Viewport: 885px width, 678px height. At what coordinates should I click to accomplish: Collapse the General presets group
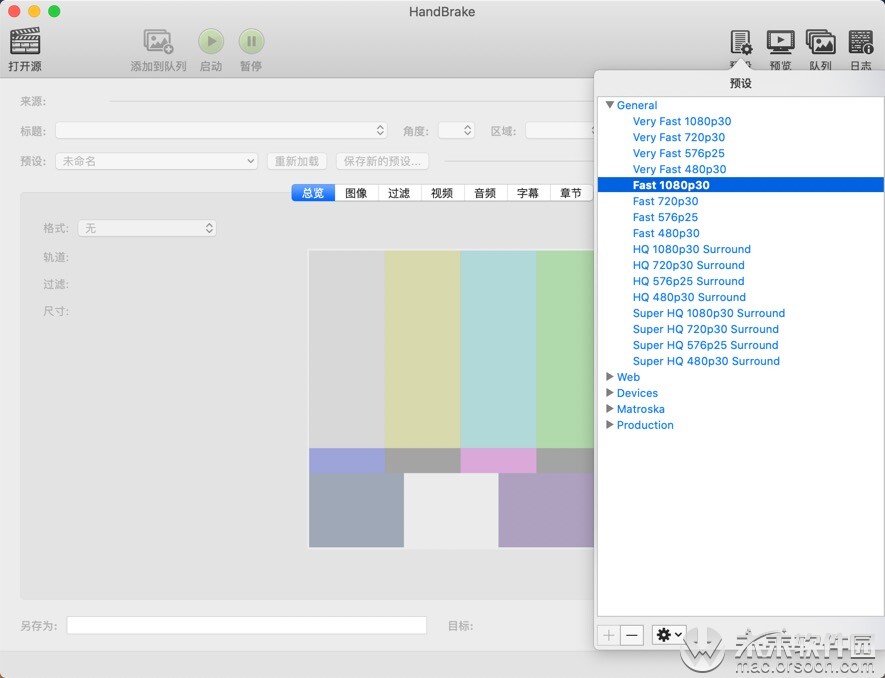610,105
